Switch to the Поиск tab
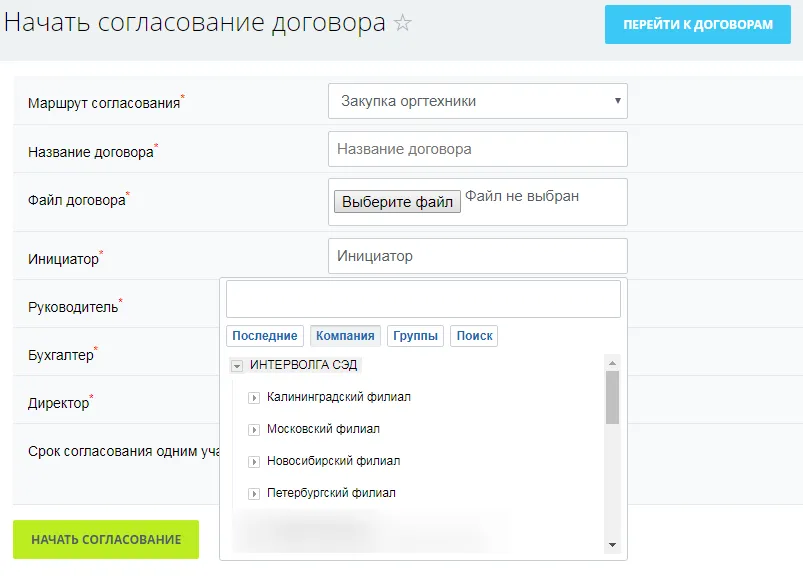The height and width of the screenshot is (578, 803). tap(474, 335)
